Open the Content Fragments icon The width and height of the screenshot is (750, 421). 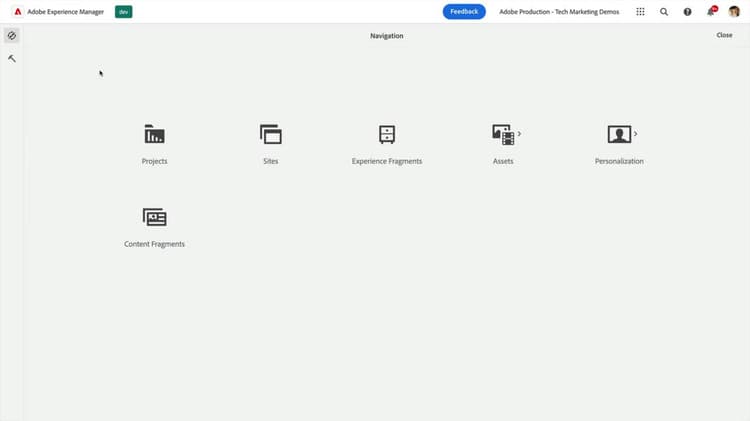coord(154,217)
